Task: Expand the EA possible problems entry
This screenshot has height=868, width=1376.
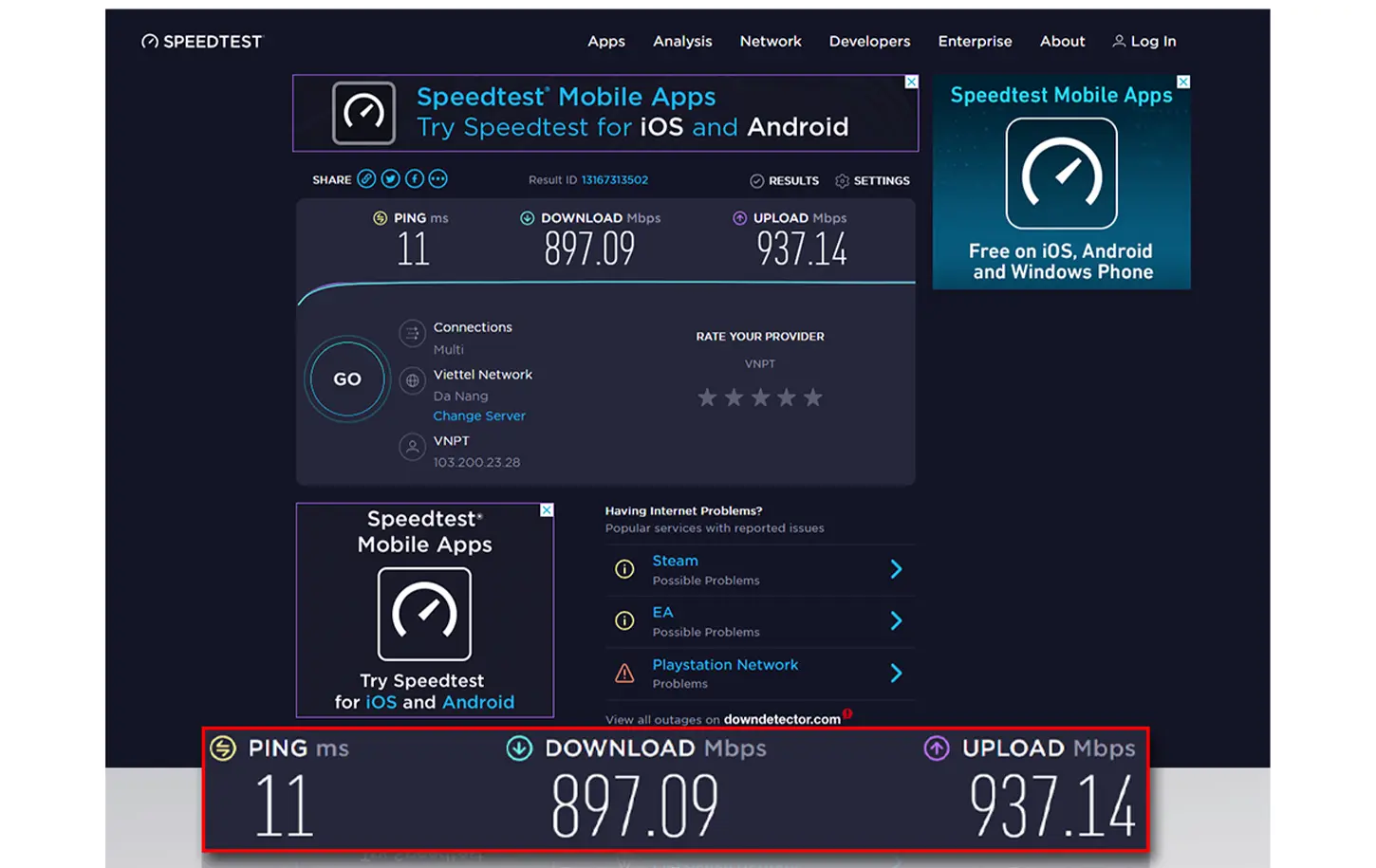Action: tap(895, 621)
